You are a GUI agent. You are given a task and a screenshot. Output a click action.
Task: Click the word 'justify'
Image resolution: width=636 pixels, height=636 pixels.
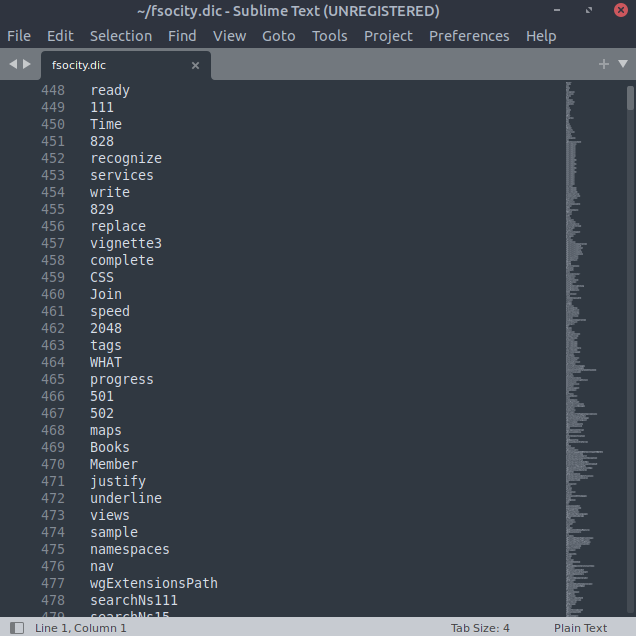coord(118,481)
